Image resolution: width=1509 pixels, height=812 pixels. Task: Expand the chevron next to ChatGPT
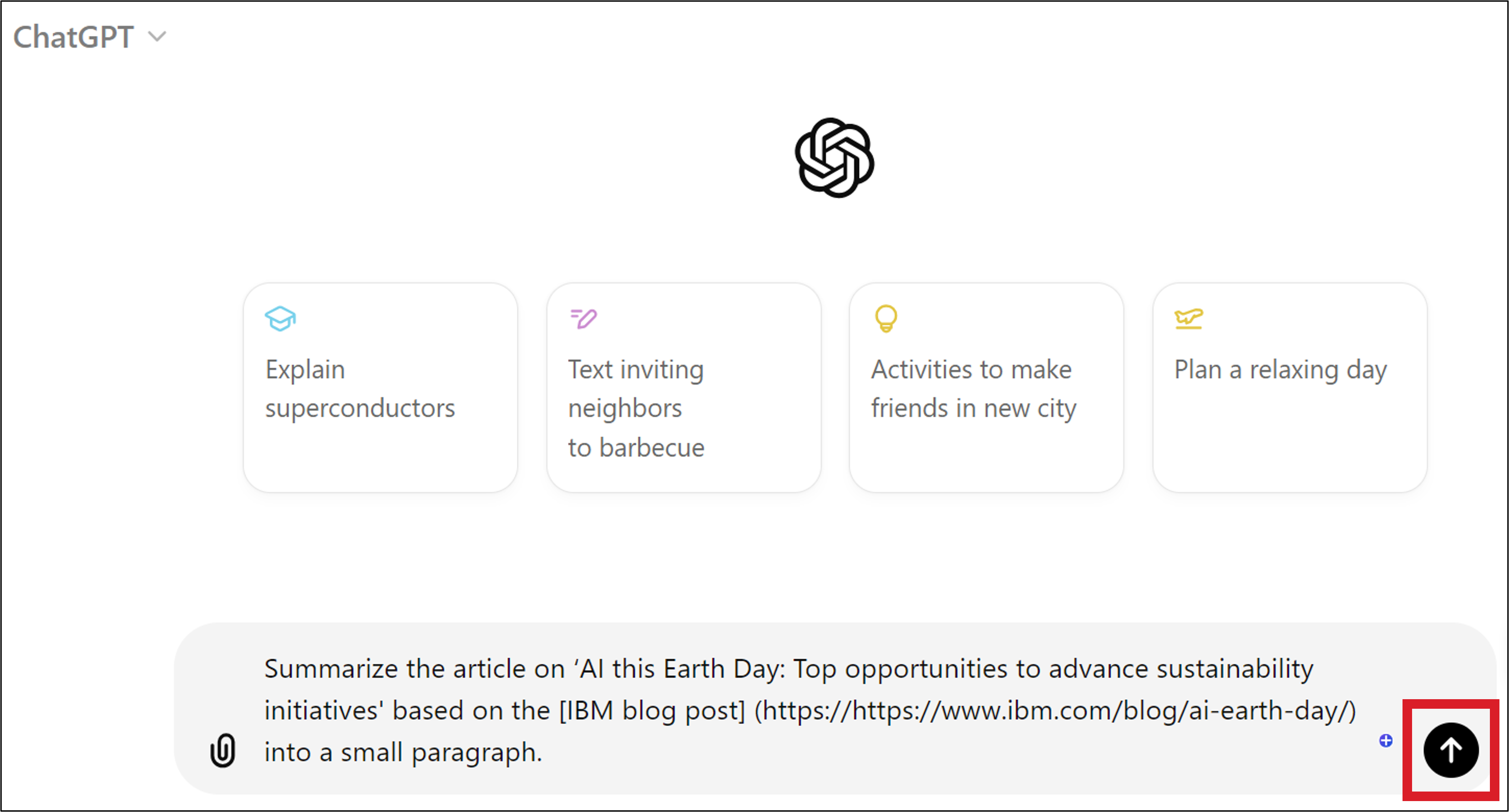[157, 37]
